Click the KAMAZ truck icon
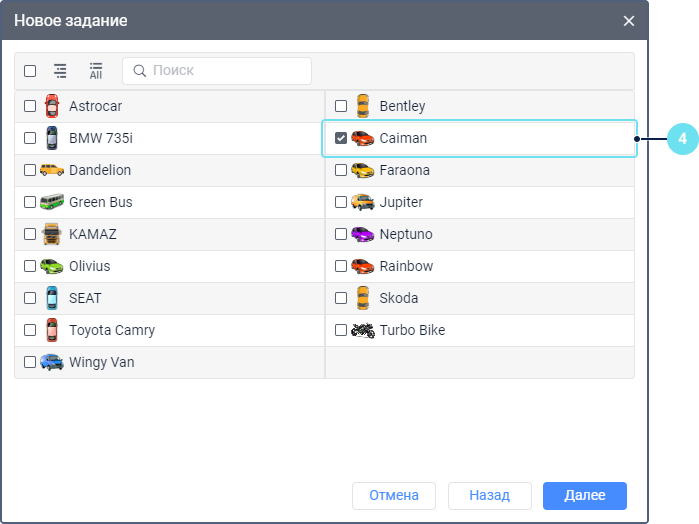This screenshot has height=524, width=699. [52, 234]
